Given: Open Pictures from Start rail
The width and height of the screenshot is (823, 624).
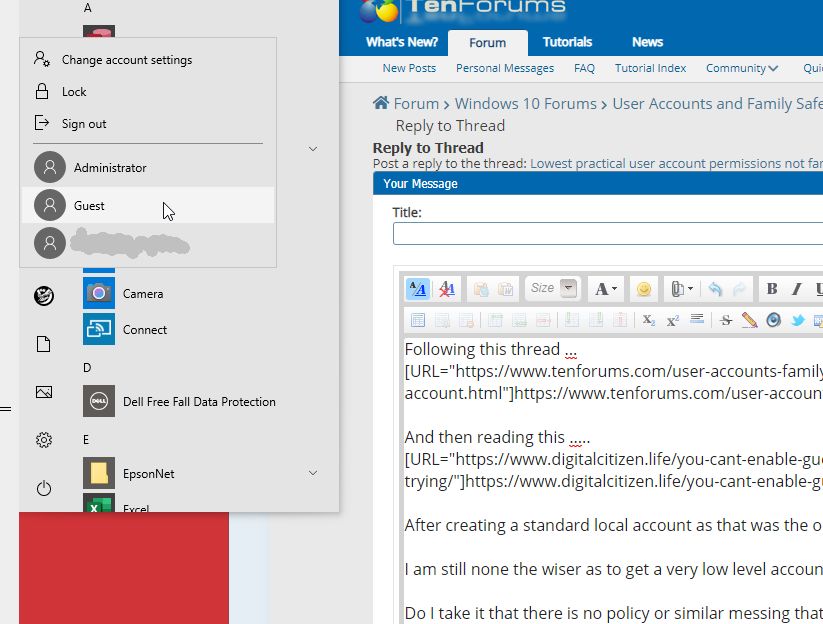Looking at the screenshot, I should coord(44,392).
